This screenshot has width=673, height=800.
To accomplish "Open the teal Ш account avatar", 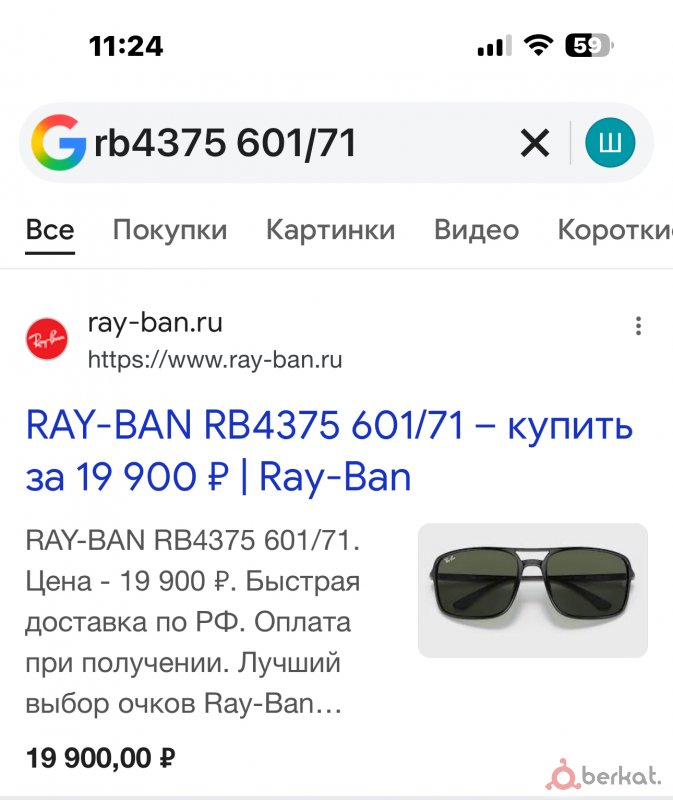I will (610, 142).
